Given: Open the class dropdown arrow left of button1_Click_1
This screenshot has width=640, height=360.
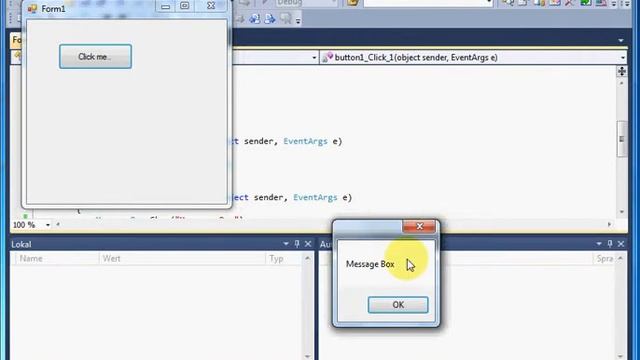Looking at the screenshot, I should point(314,58).
